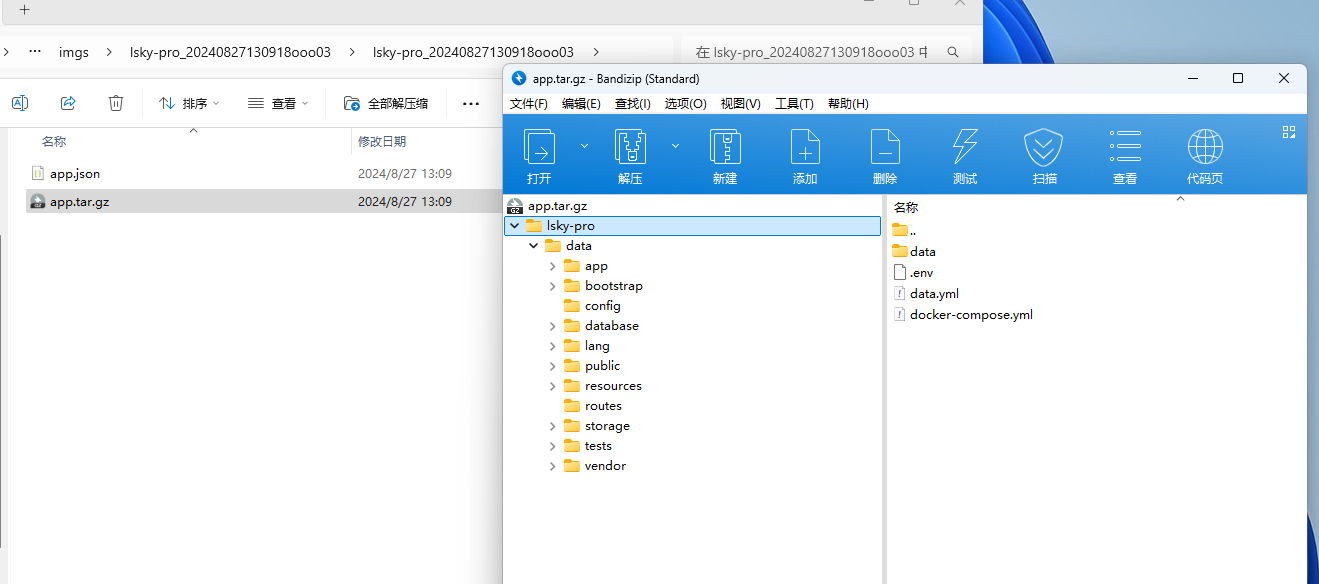The image size is (1319, 584).
Task: Select the routes folder in tree
Action: 592,406
